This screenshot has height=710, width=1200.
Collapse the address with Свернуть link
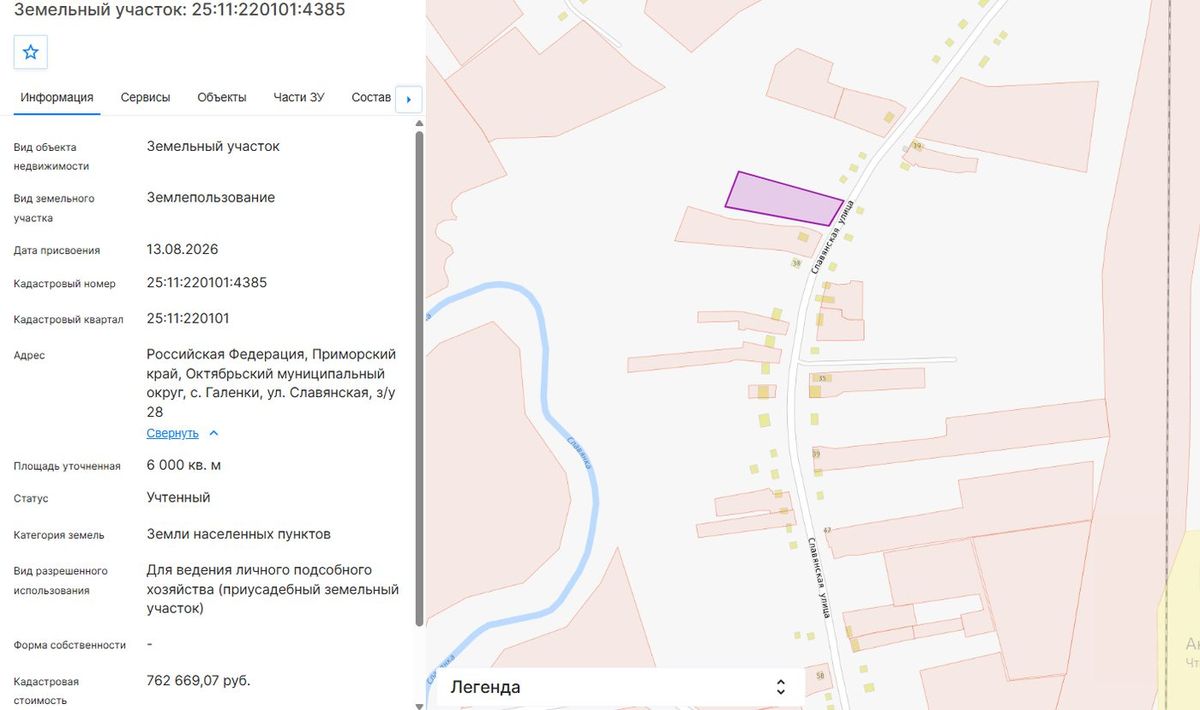(x=173, y=434)
